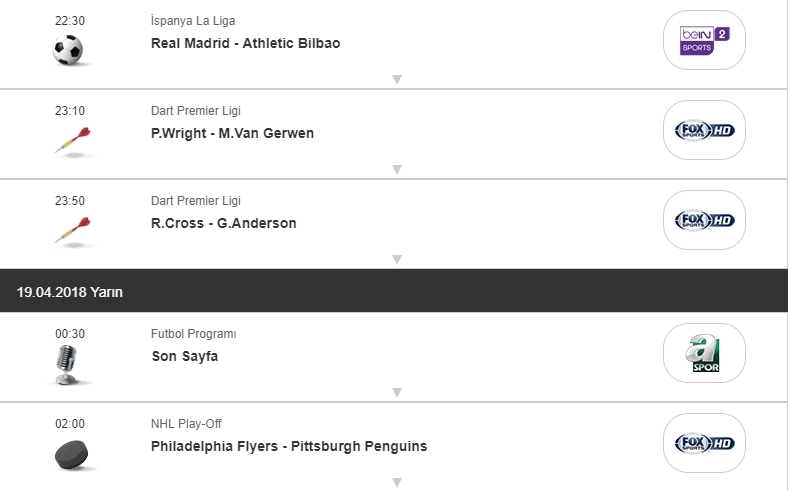Screen dimensions: 790x491
Task: Open Fox Sports HD logo for Philadelphia Flyers game
Action: coord(704,443)
